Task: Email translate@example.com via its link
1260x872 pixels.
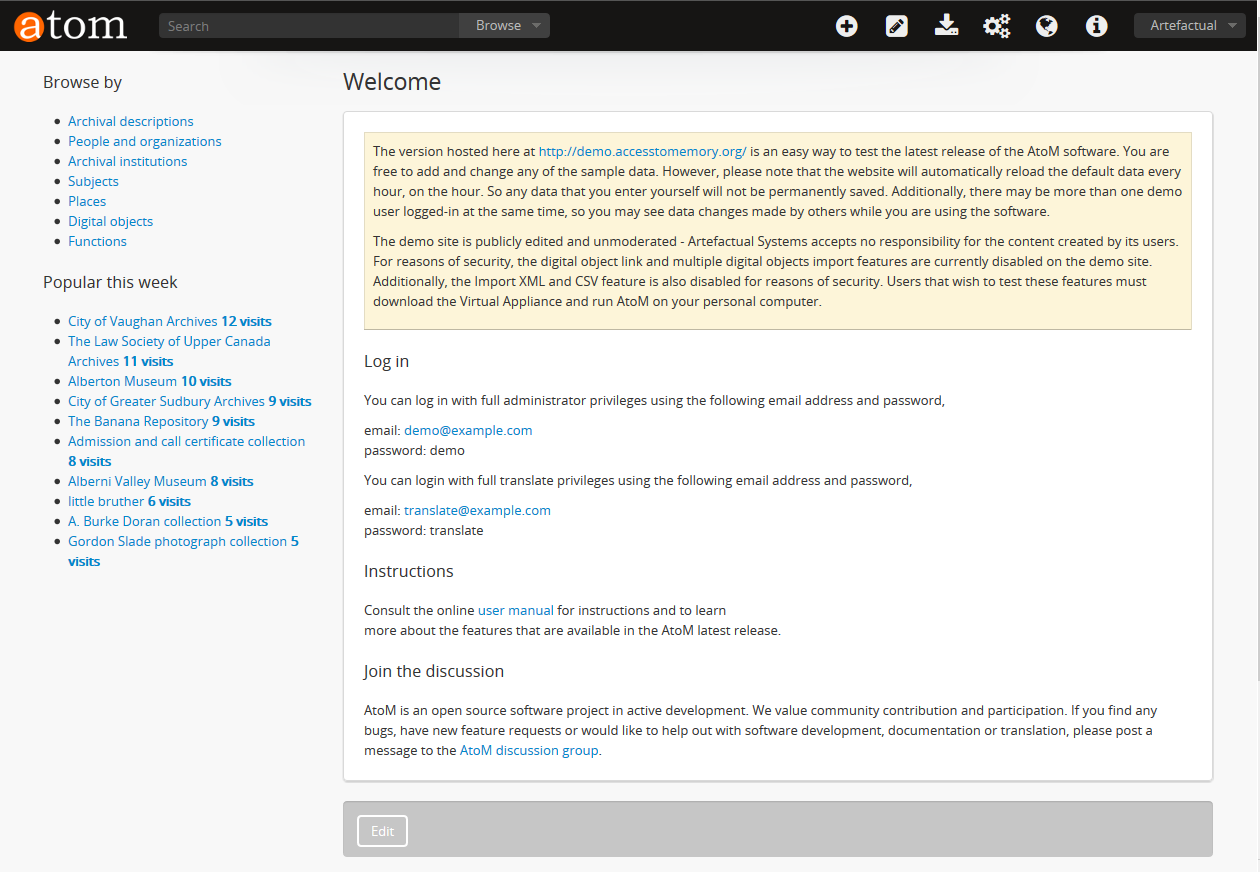Action: 477,510
